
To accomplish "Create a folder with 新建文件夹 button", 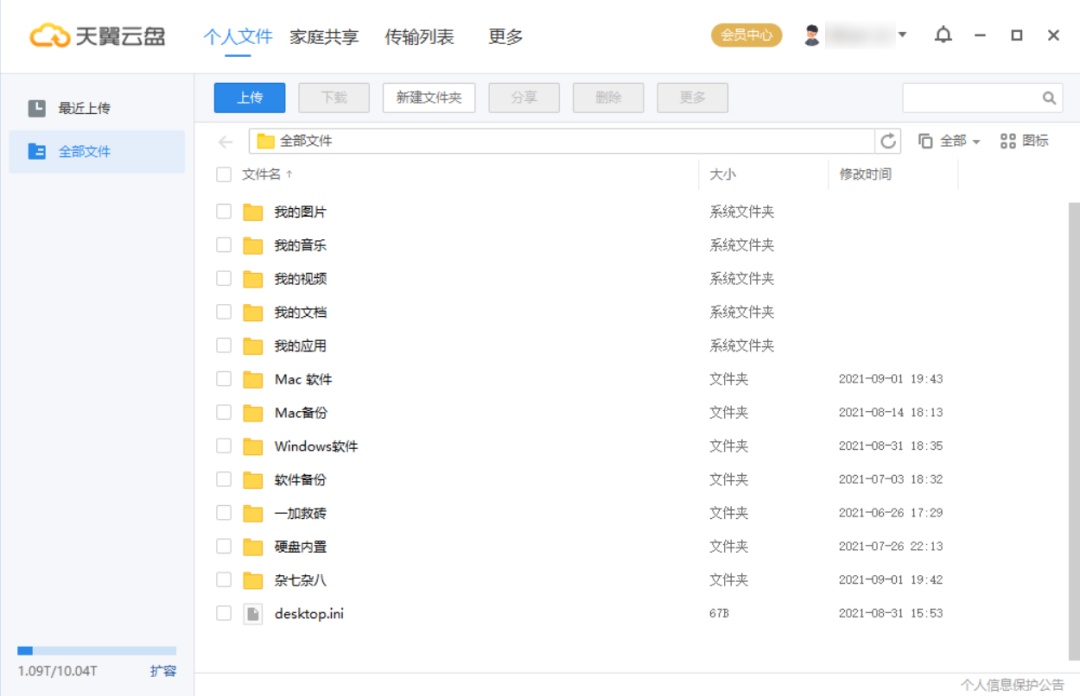I will [428, 97].
